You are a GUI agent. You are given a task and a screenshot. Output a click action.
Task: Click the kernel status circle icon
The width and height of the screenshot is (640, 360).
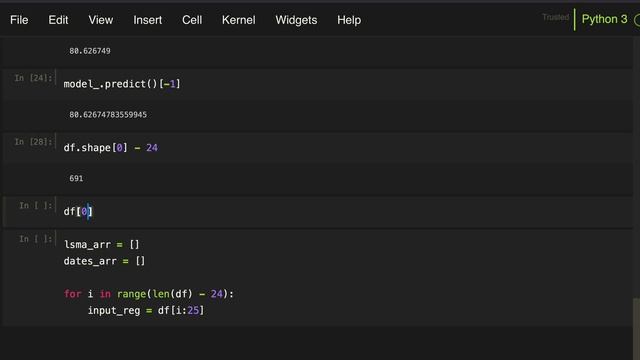pos(637,20)
